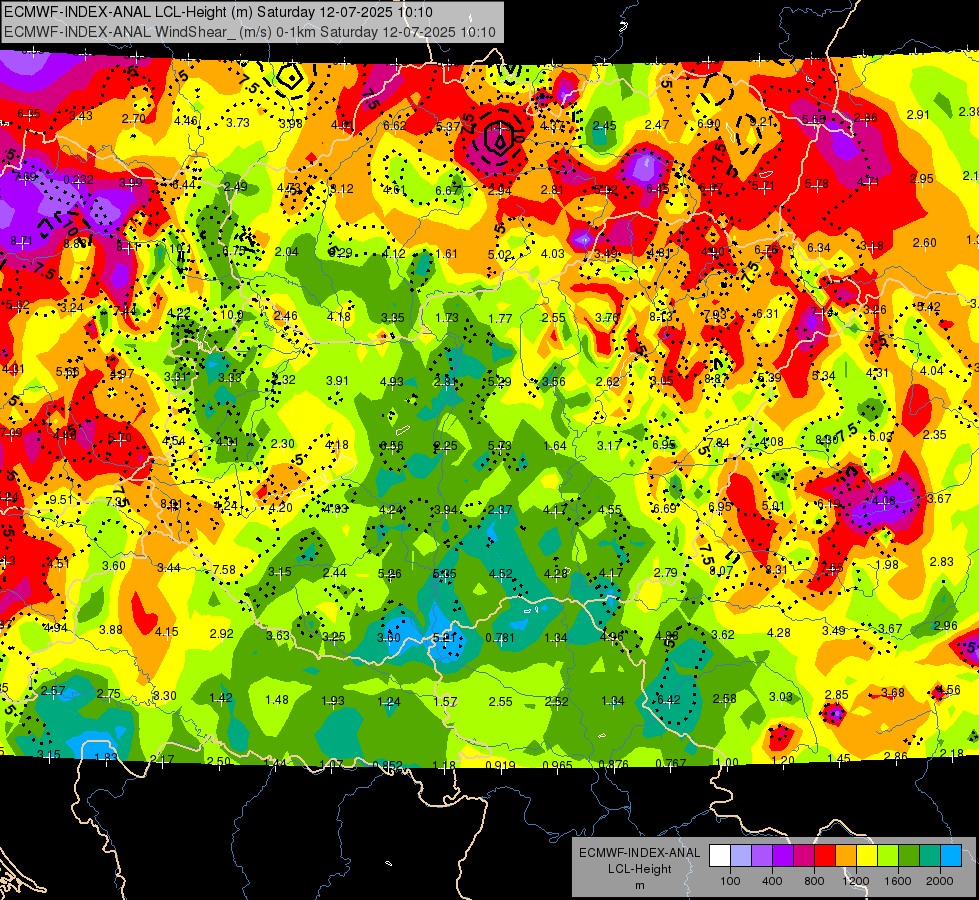
Task: Click the wind shear value '3.73'
Action: [x=238, y=122]
